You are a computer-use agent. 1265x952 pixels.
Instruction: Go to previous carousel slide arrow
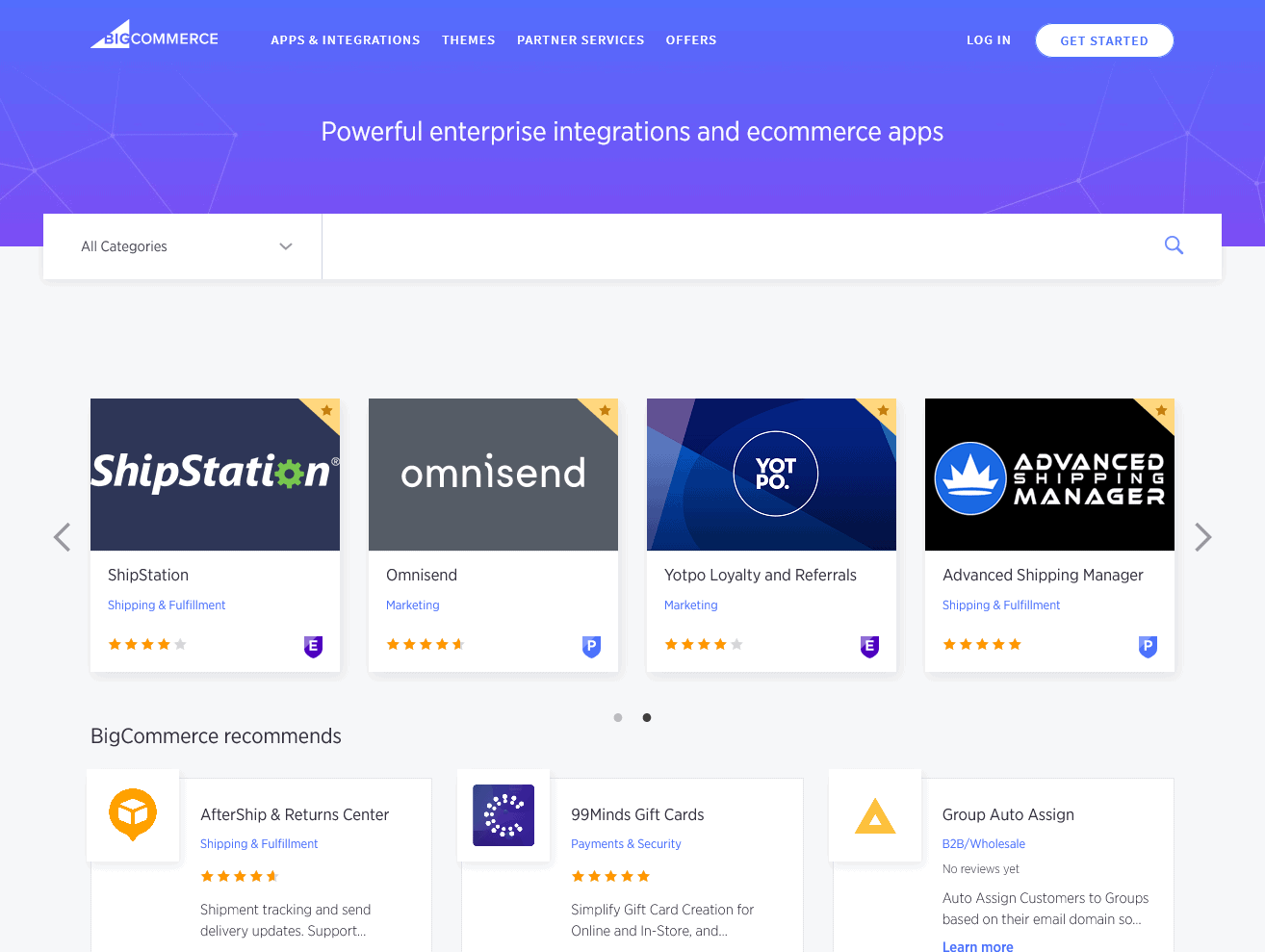(63, 537)
